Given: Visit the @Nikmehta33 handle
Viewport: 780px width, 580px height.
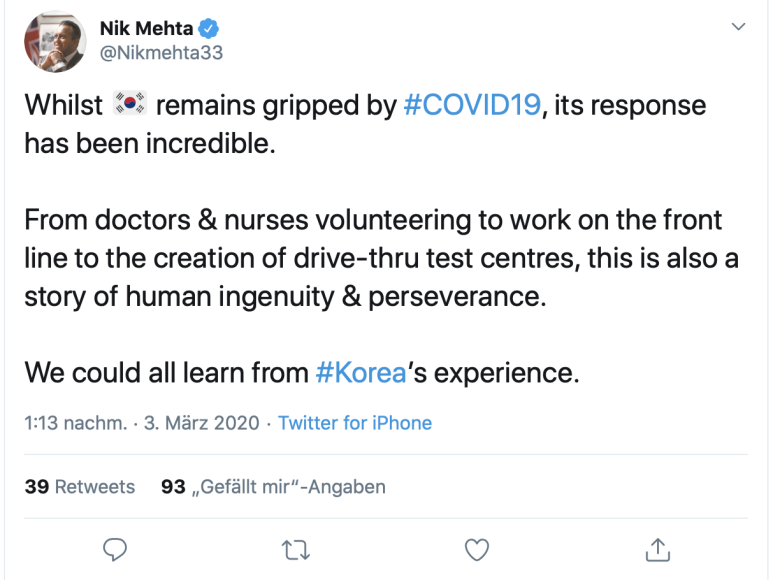Looking at the screenshot, I should tap(161, 54).
